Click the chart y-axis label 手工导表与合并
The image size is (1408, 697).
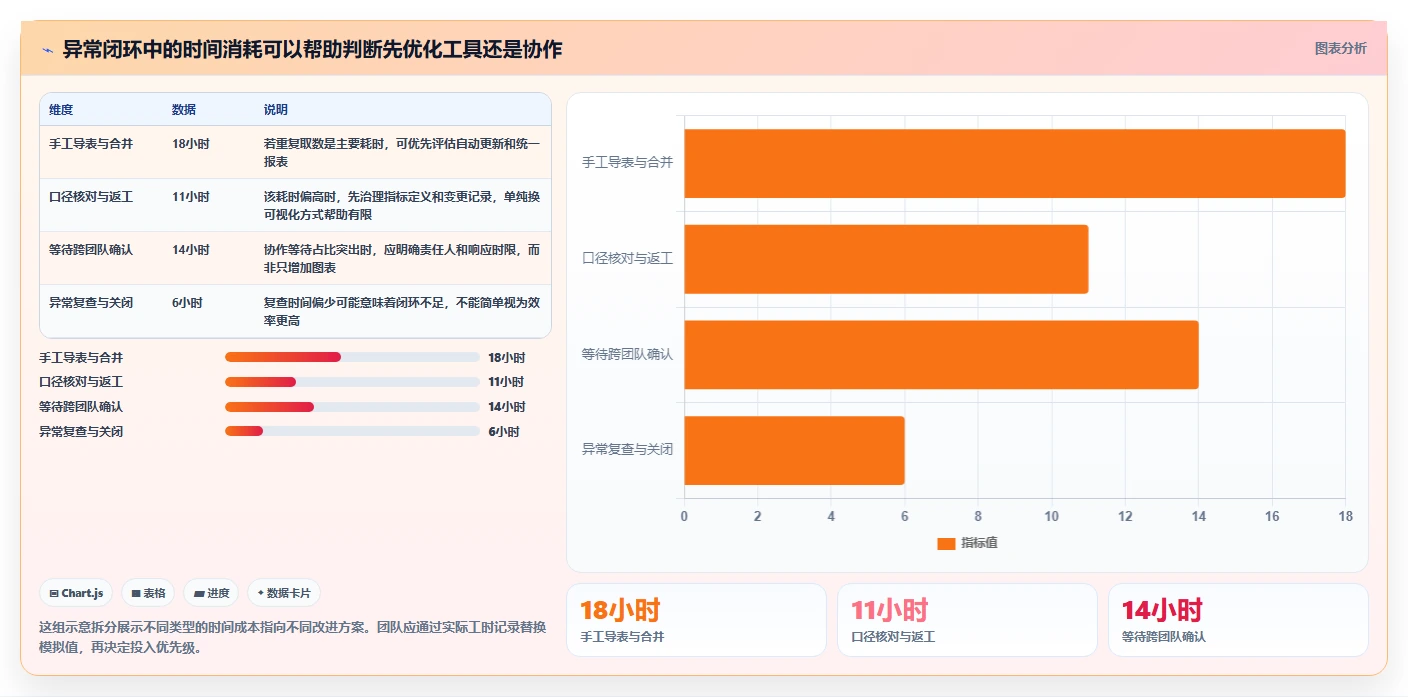click(628, 162)
